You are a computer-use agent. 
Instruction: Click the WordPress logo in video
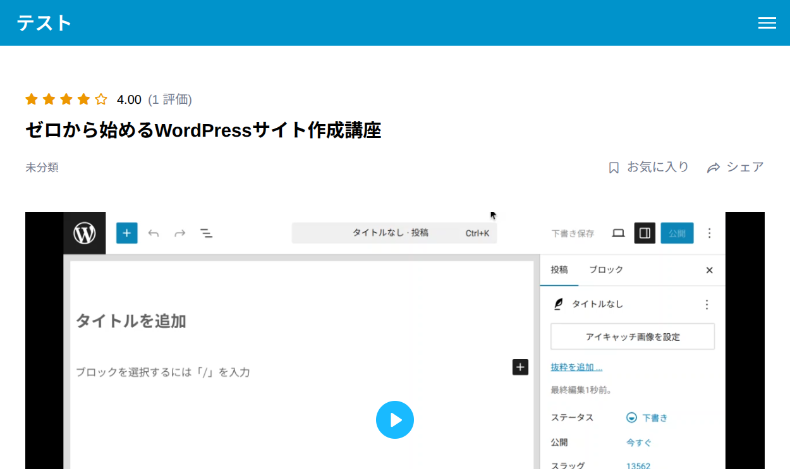[x=85, y=233]
